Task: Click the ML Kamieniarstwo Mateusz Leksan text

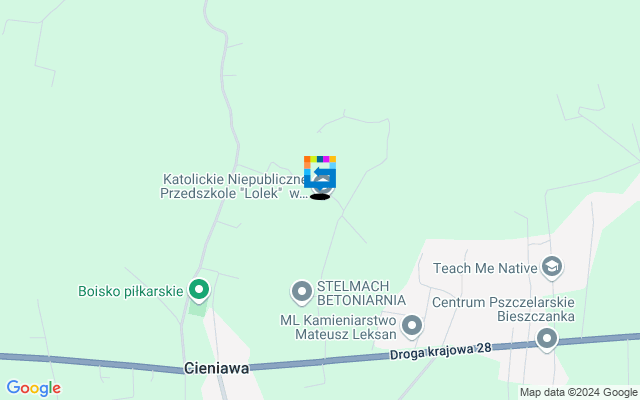Action: pyautogui.click(x=338, y=327)
